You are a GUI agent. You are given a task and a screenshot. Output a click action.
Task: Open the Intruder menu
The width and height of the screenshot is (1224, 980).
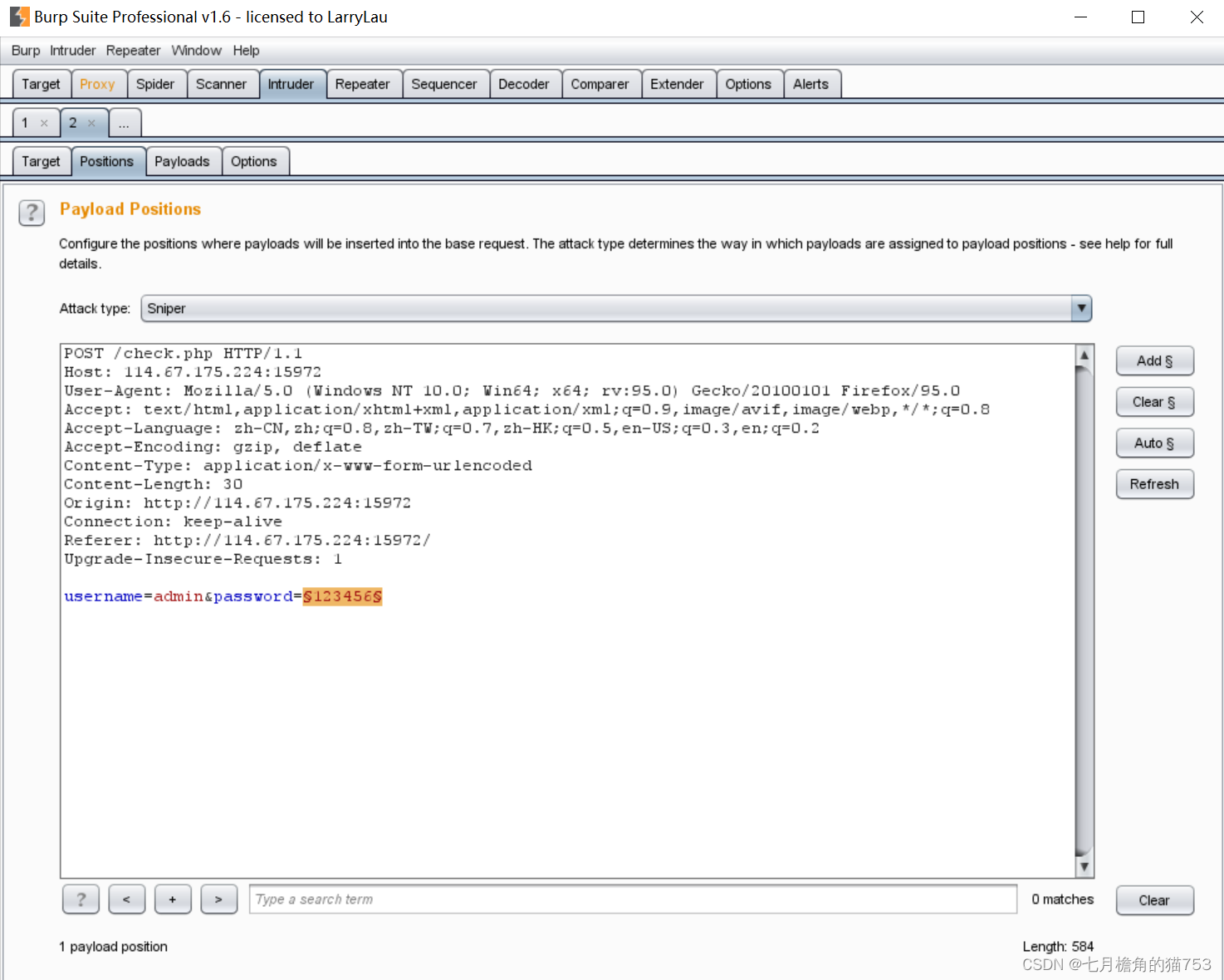click(x=72, y=51)
